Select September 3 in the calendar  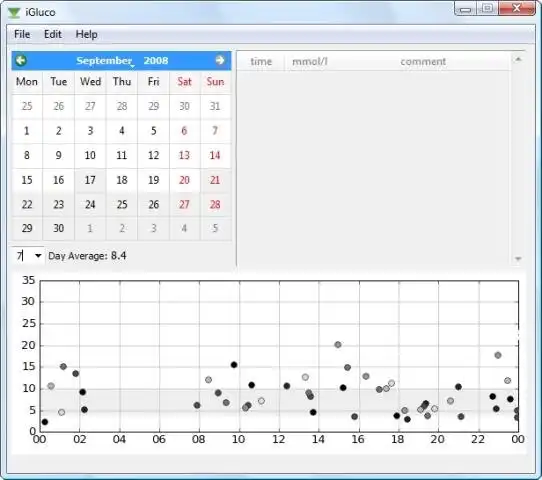[90, 131]
